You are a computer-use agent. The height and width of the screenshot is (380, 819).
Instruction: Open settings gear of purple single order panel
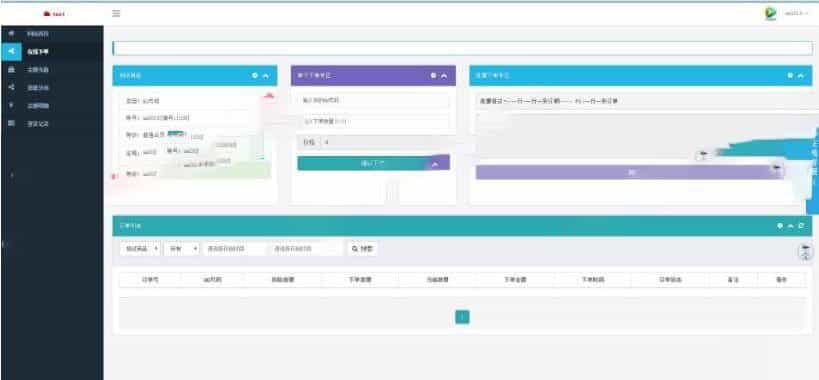434,76
